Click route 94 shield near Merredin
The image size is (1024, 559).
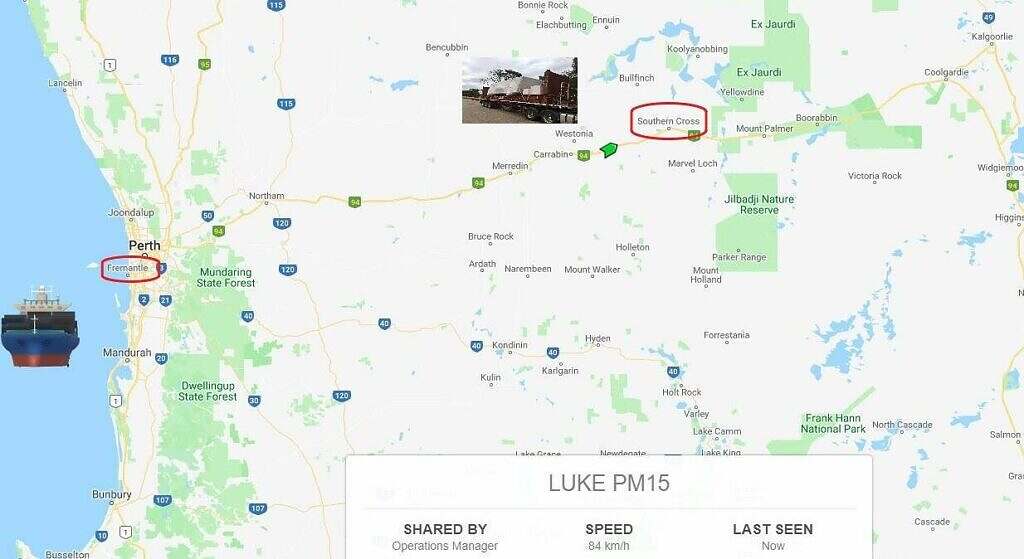point(479,183)
